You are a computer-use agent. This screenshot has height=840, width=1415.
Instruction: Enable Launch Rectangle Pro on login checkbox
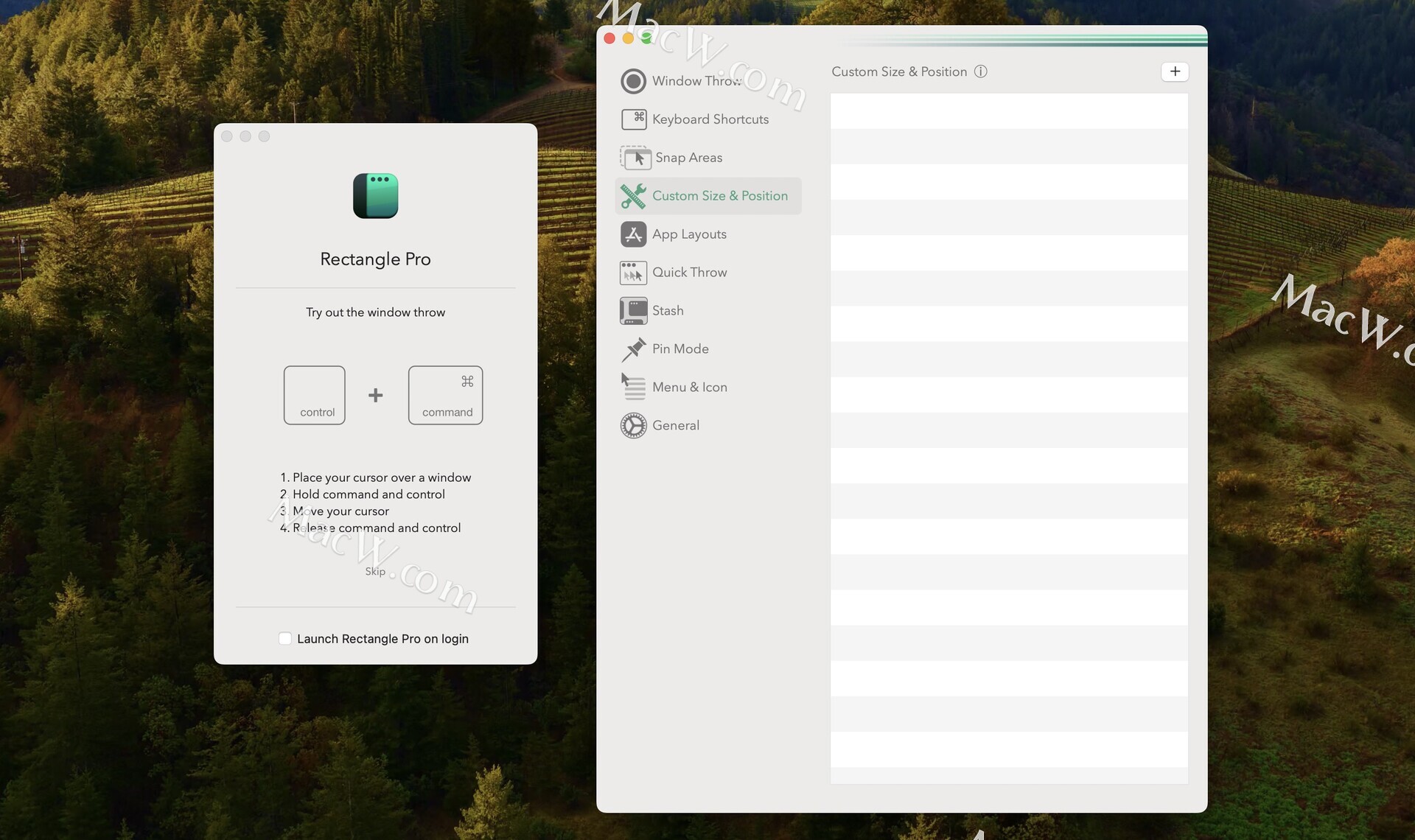pyautogui.click(x=285, y=639)
